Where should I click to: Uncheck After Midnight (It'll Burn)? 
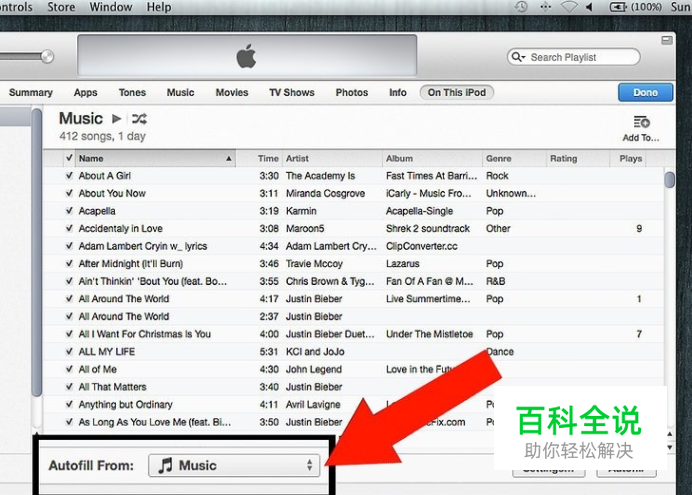pyautogui.click(x=69, y=263)
